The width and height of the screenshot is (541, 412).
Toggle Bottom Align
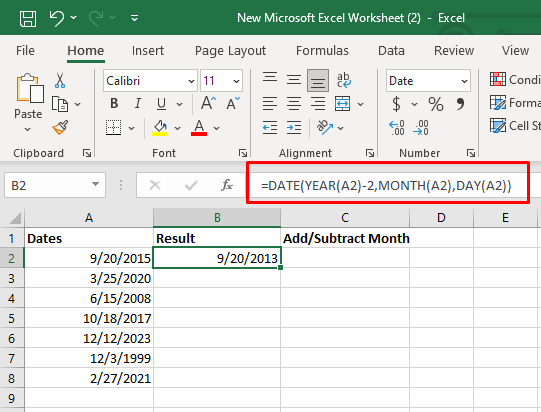coord(318,80)
